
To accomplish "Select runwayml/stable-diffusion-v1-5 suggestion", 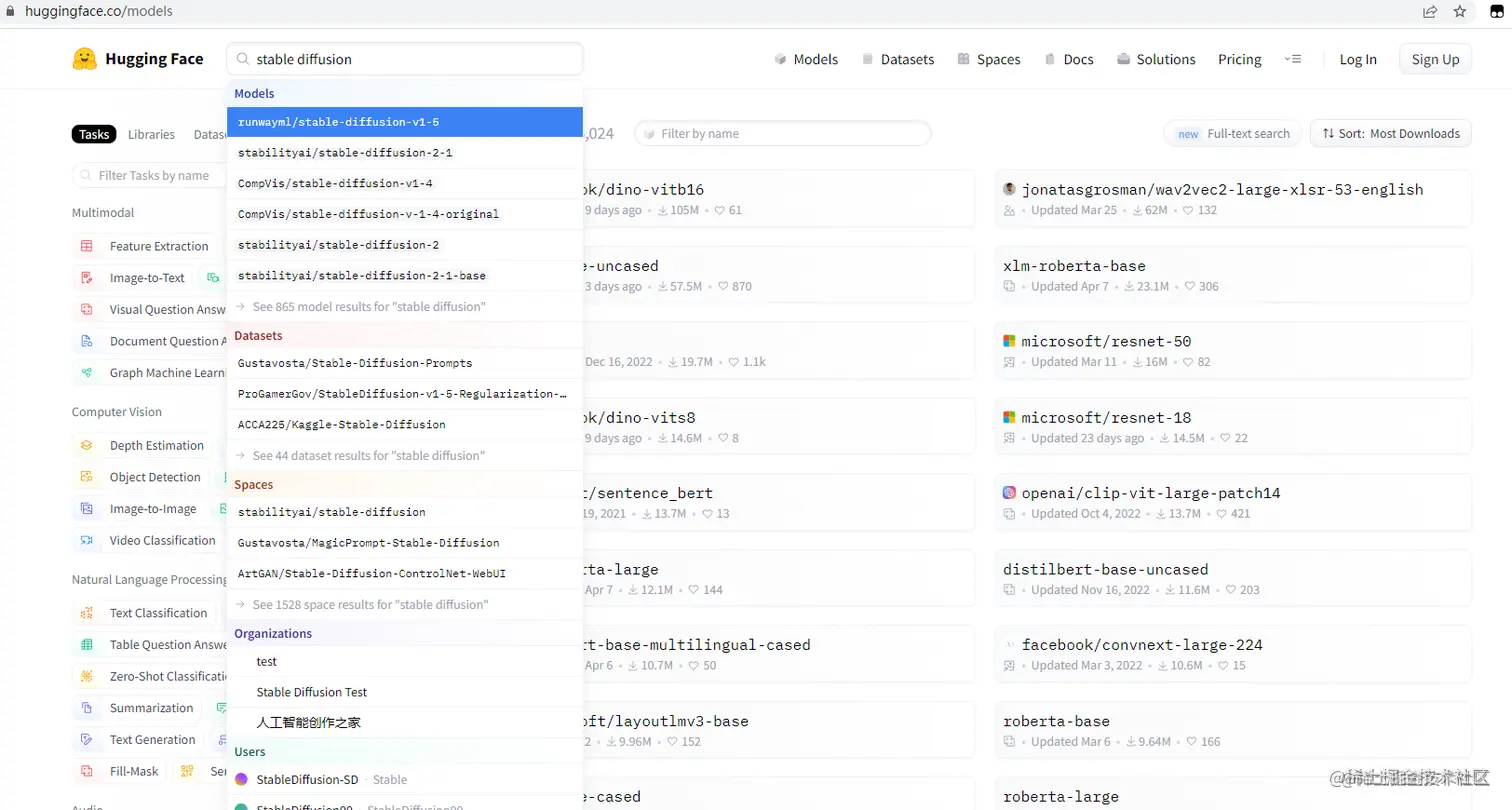I will pyautogui.click(x=405, y=122).
